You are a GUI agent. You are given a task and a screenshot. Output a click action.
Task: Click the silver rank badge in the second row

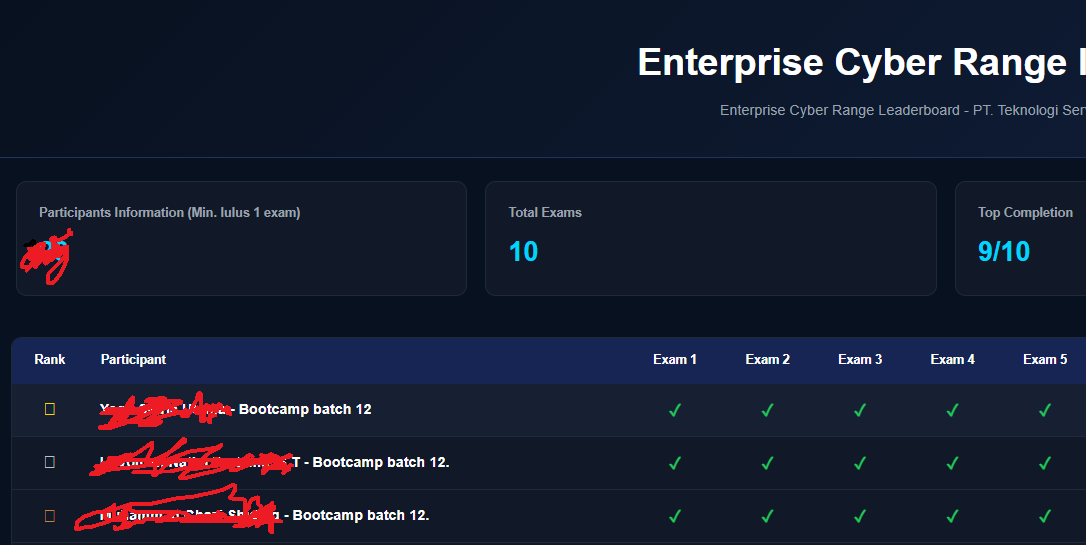click(x=50, y=462)
